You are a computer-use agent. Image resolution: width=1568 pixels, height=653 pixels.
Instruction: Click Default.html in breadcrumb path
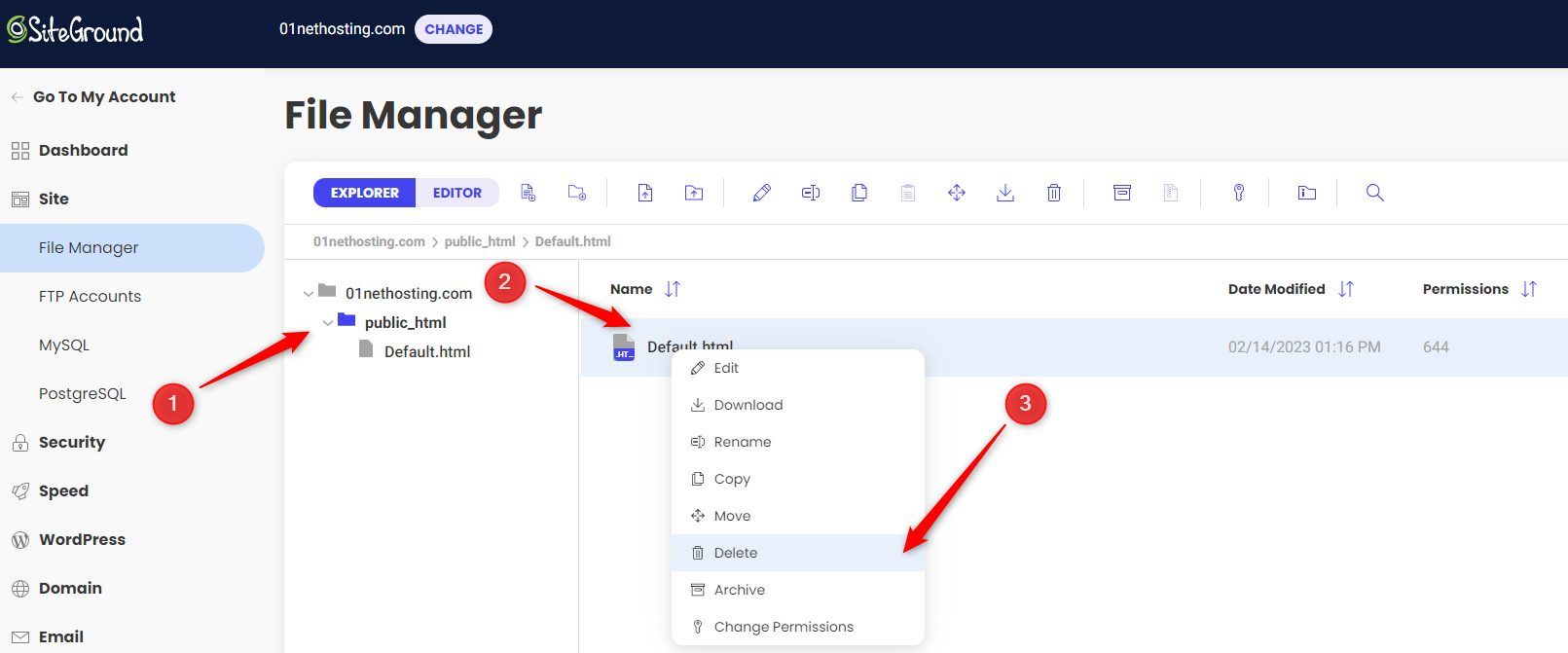[573, 241]
